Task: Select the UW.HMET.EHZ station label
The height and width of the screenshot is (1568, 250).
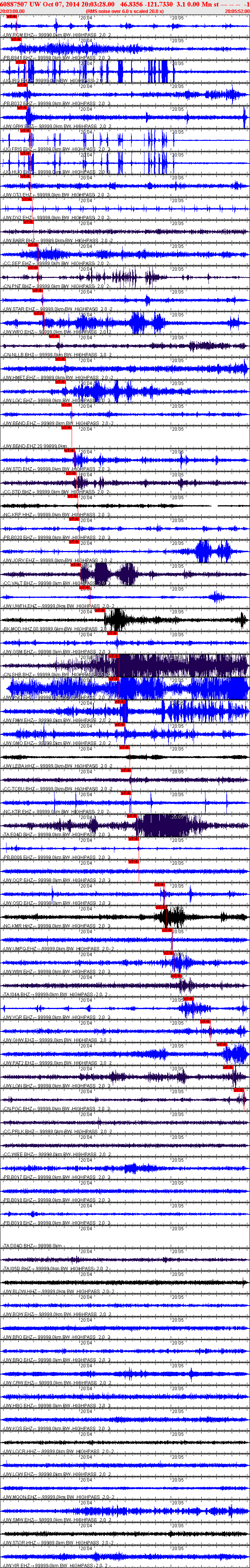Action: click(57, 378)
